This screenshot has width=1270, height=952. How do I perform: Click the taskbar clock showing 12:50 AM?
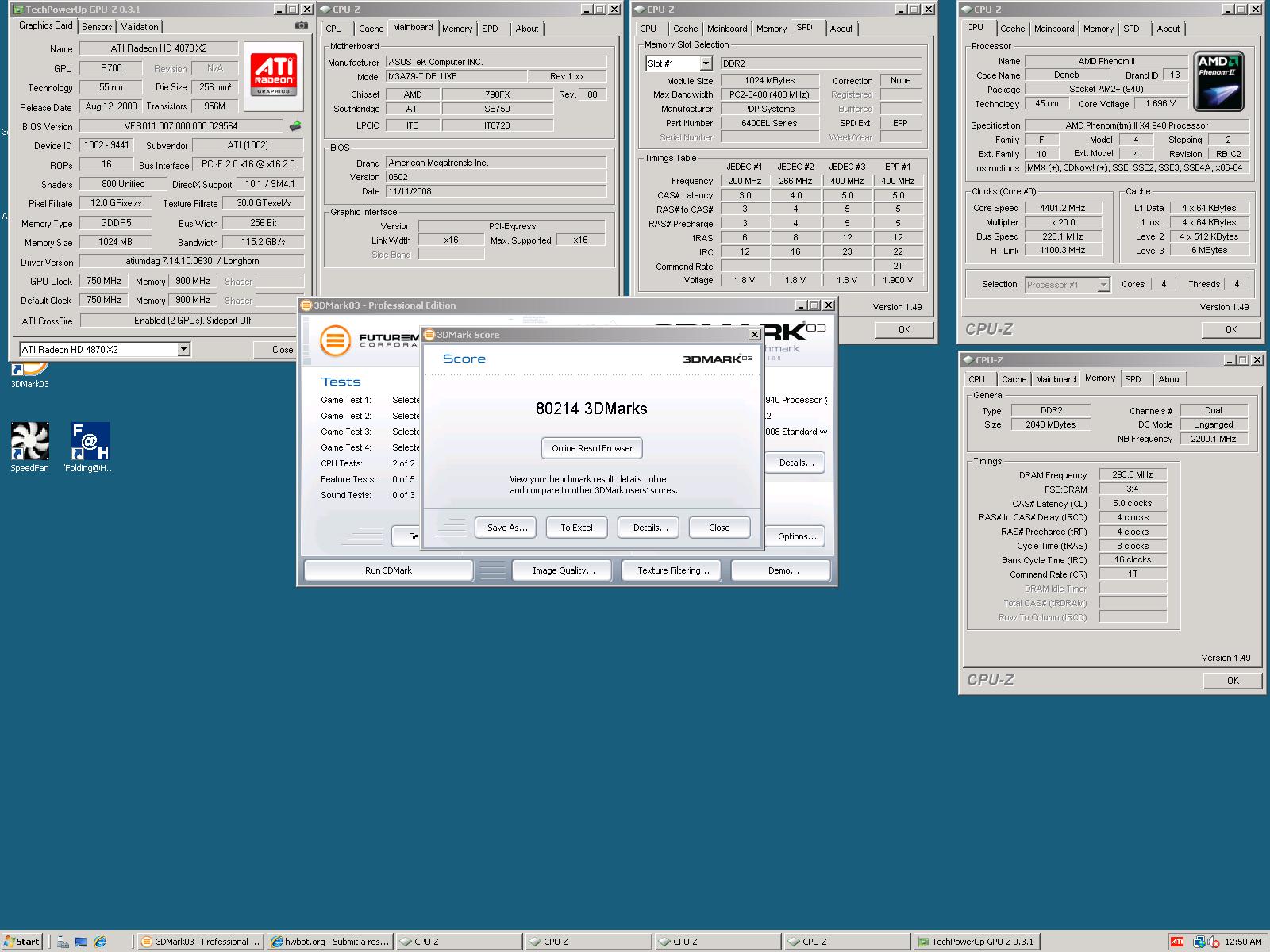[1243, 942]
